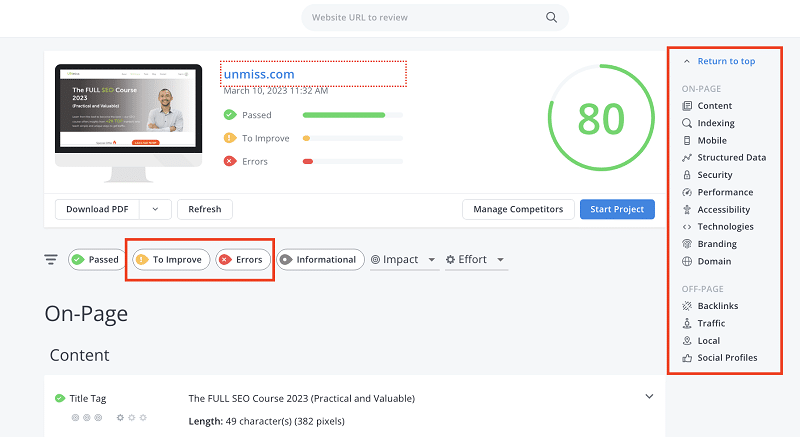The width and height of the screenshot is (800, 437).
Task: Toggle the Passed filter chip
Action: [x=97, y=260]
